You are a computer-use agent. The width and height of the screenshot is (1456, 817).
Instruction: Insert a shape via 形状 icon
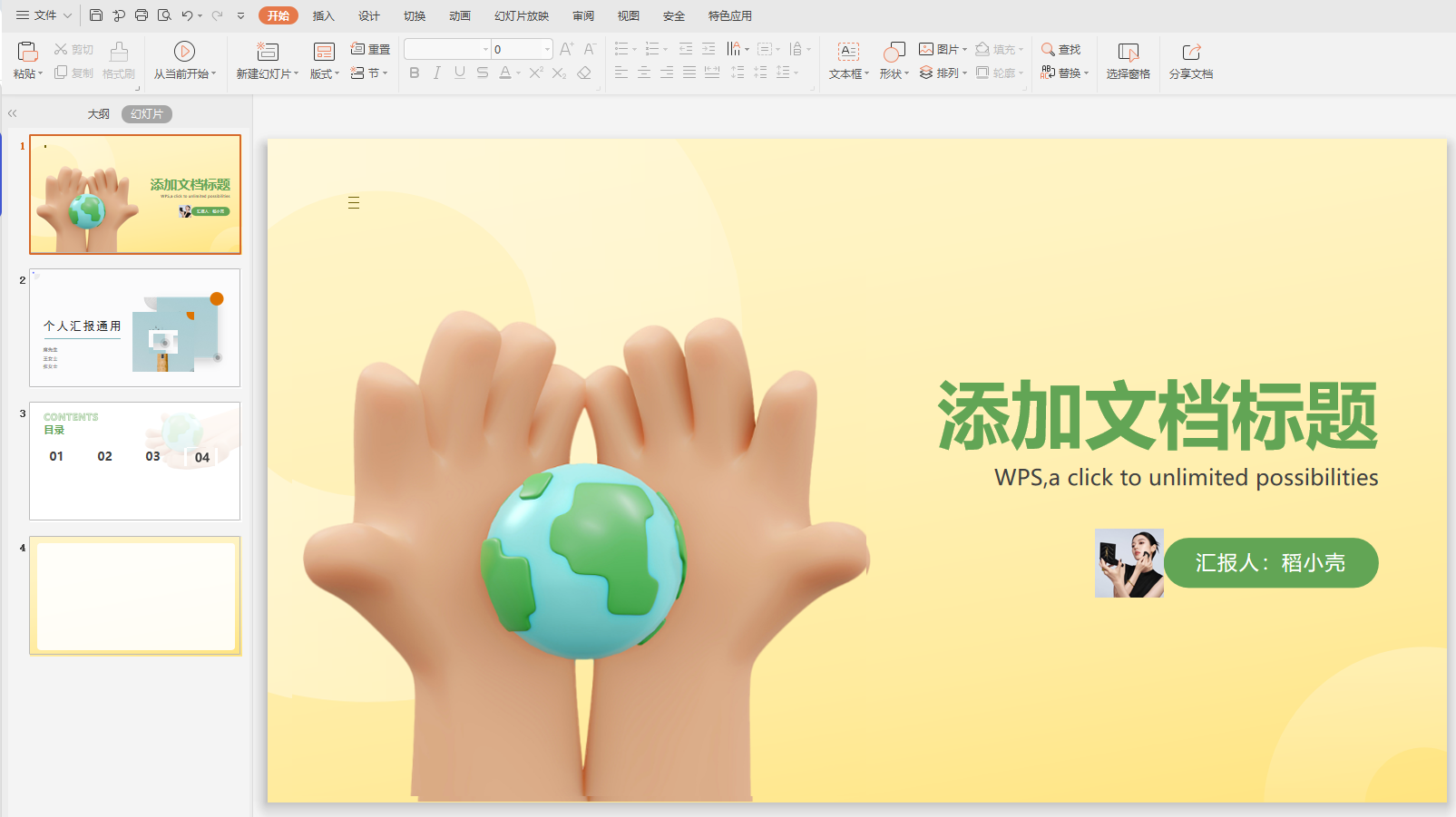tap(891, 61)
